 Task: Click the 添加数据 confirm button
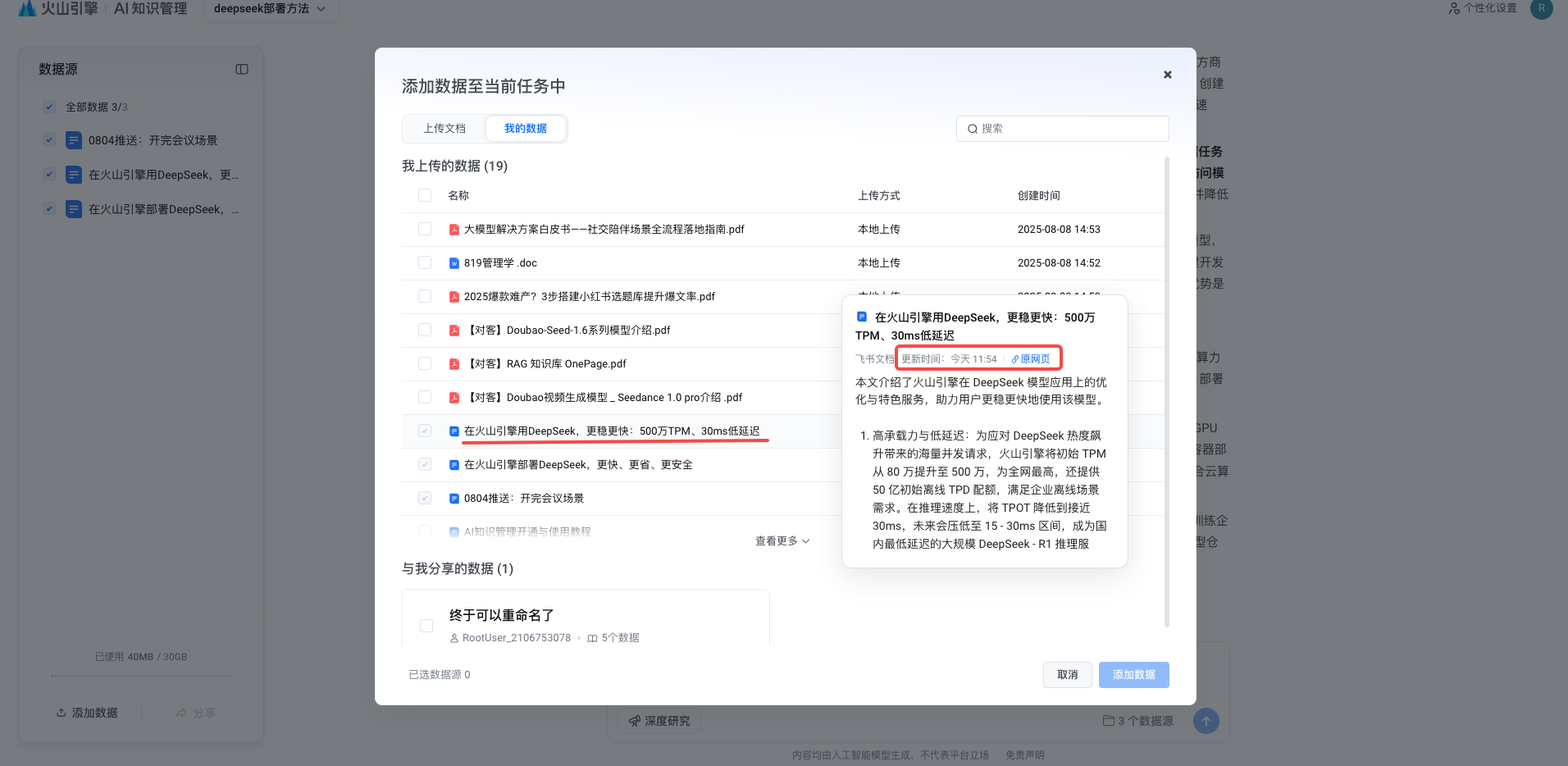coord(1133,675)
